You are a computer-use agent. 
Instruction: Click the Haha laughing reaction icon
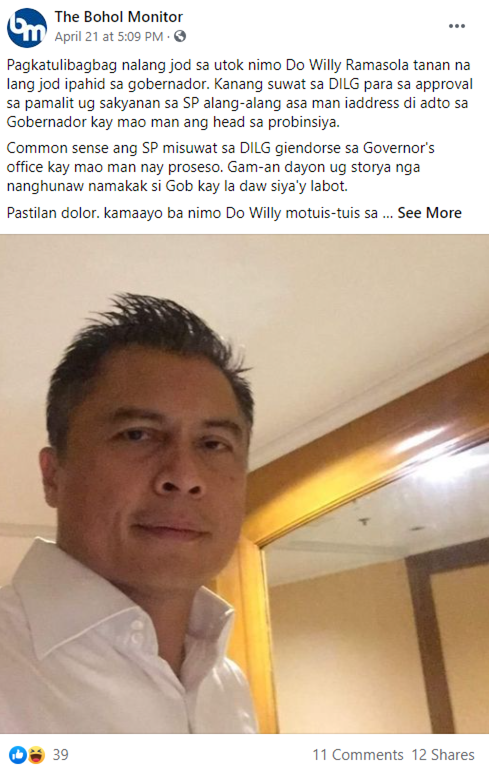pos(36,754)
